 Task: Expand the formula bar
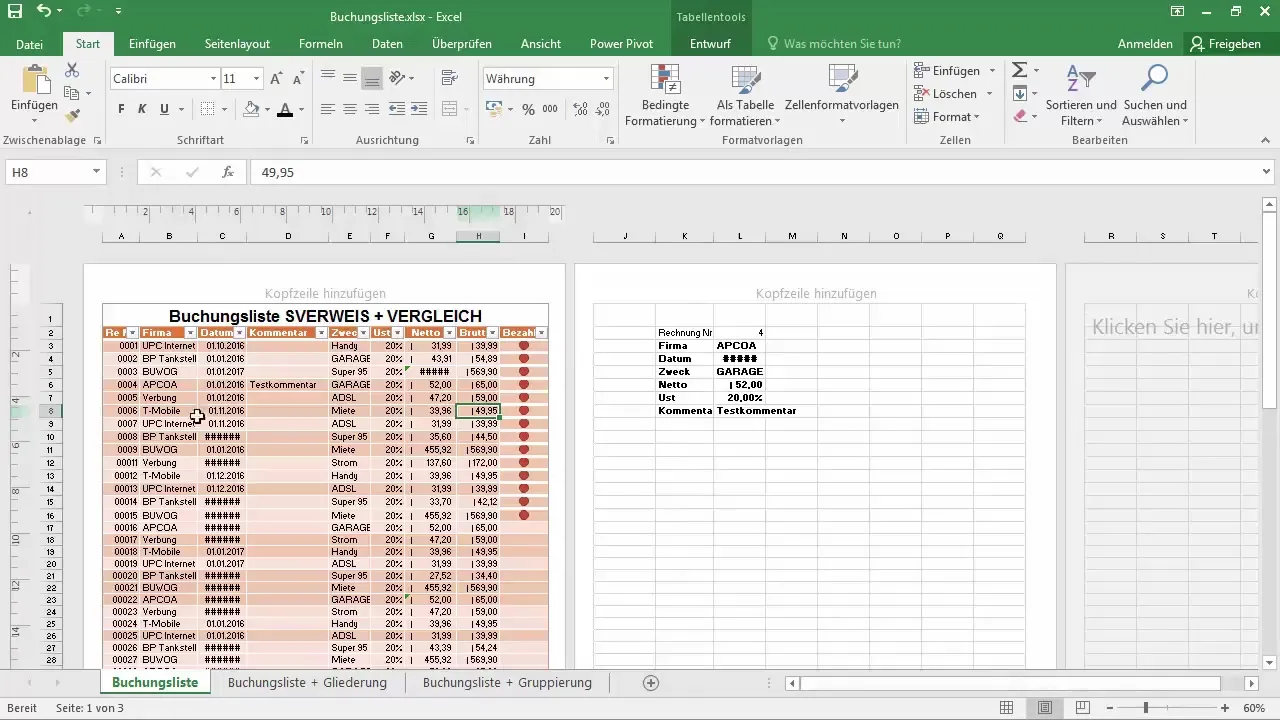(1268, 172)
